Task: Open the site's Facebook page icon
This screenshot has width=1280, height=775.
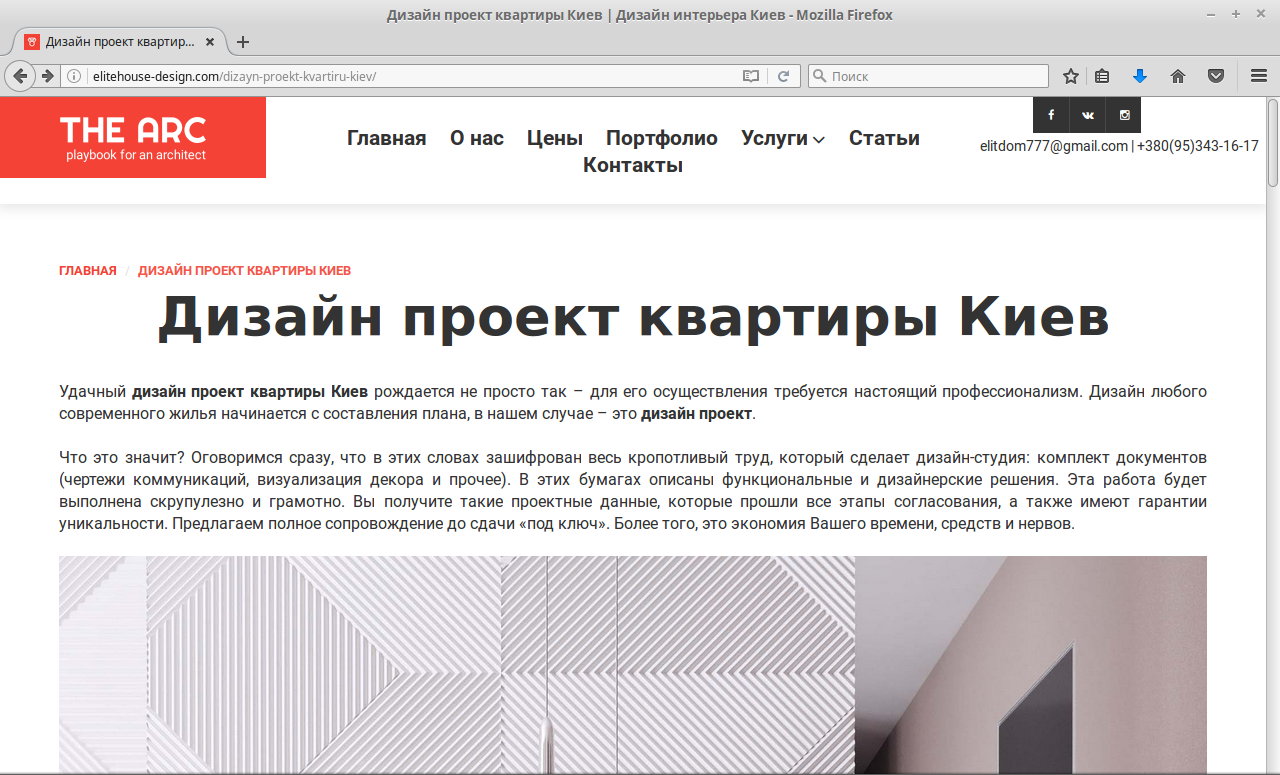Action: click(x=1051, y=115)
